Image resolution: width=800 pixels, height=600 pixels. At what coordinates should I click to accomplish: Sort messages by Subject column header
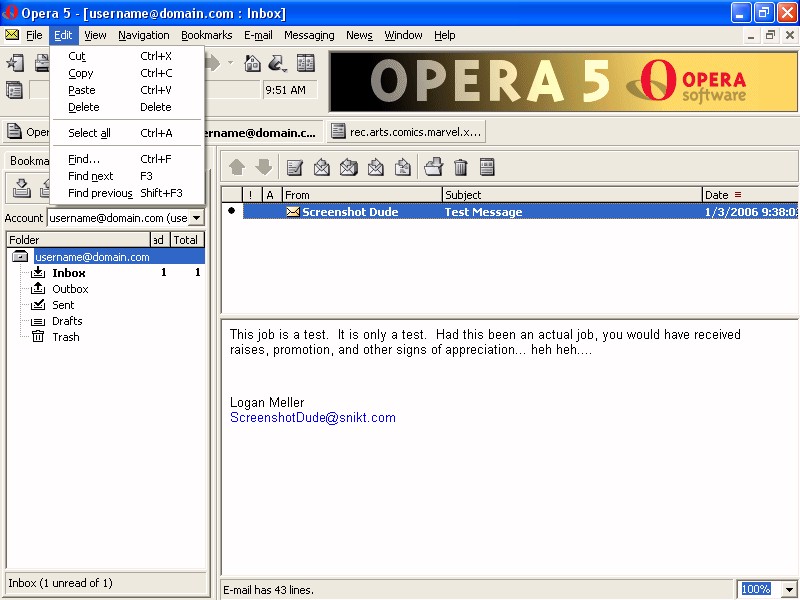click(x=572, y=194)
